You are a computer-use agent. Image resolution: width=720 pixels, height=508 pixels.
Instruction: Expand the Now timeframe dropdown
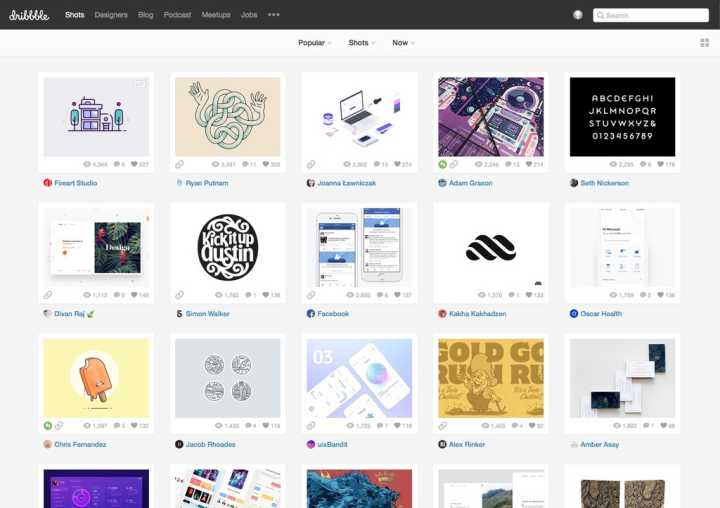[403, 43]
